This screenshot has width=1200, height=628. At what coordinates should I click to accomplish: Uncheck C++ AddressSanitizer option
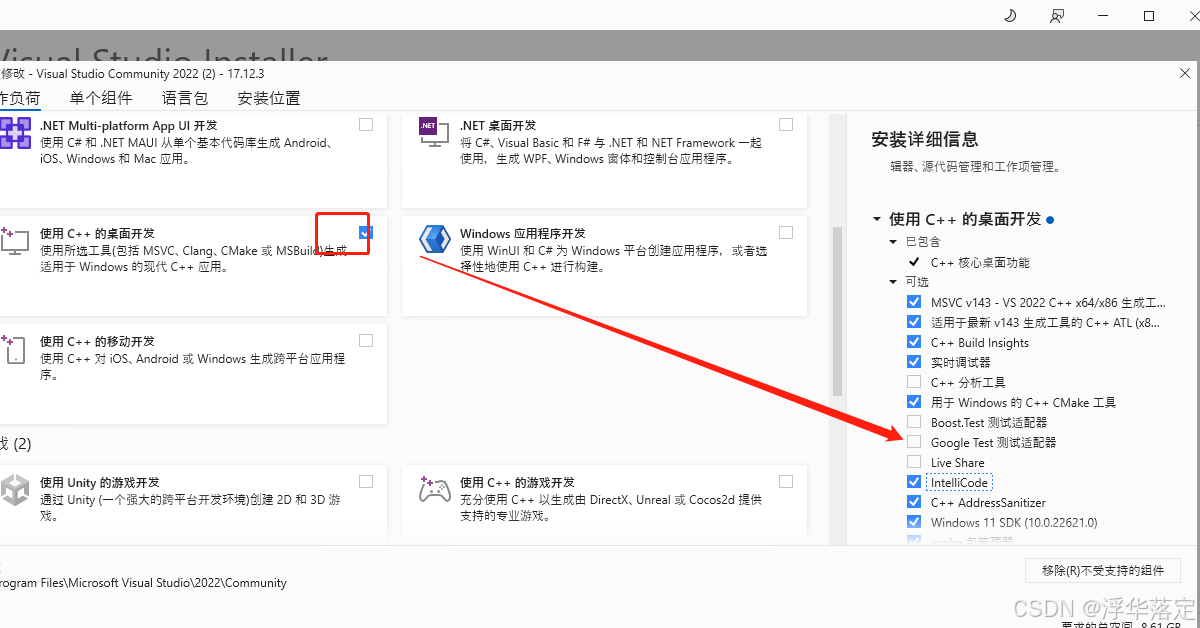coord(914,502)
